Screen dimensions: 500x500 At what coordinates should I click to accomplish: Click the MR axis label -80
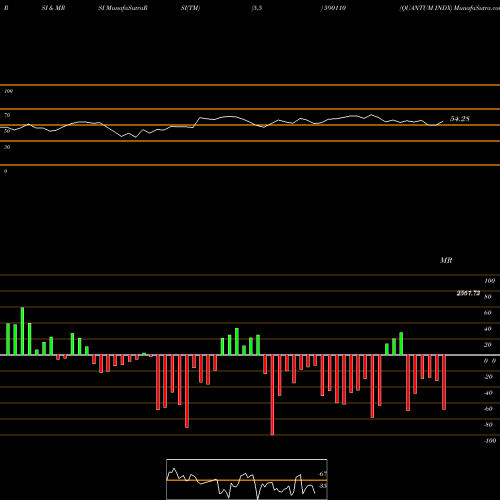click(x=488, y=425)
